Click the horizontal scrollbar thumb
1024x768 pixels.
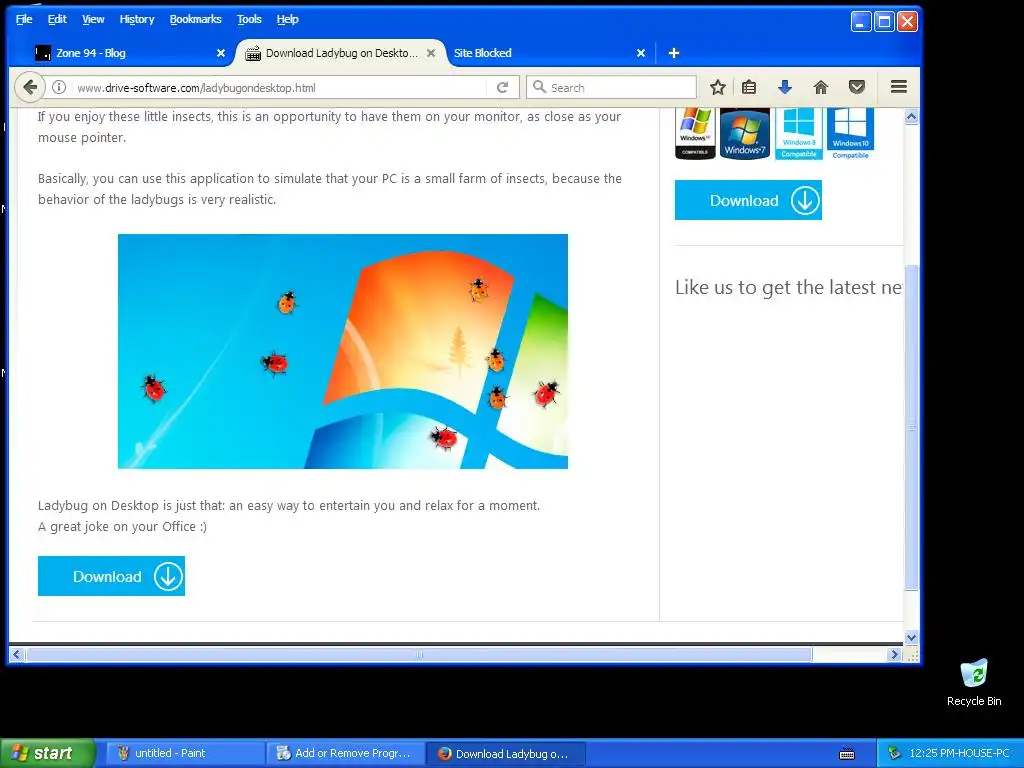(419, 654)
